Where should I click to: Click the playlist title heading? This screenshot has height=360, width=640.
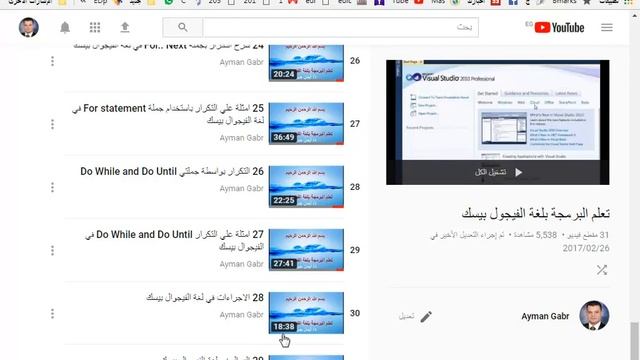[536, 213]
